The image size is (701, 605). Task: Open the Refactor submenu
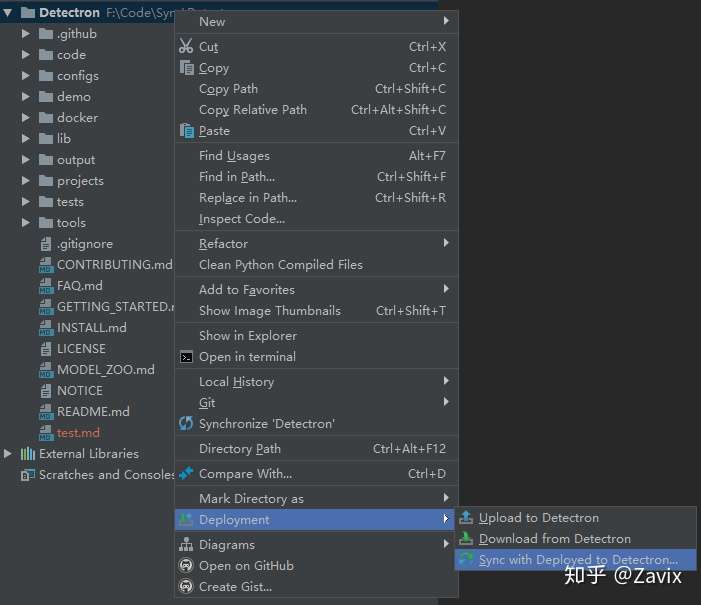317,244
